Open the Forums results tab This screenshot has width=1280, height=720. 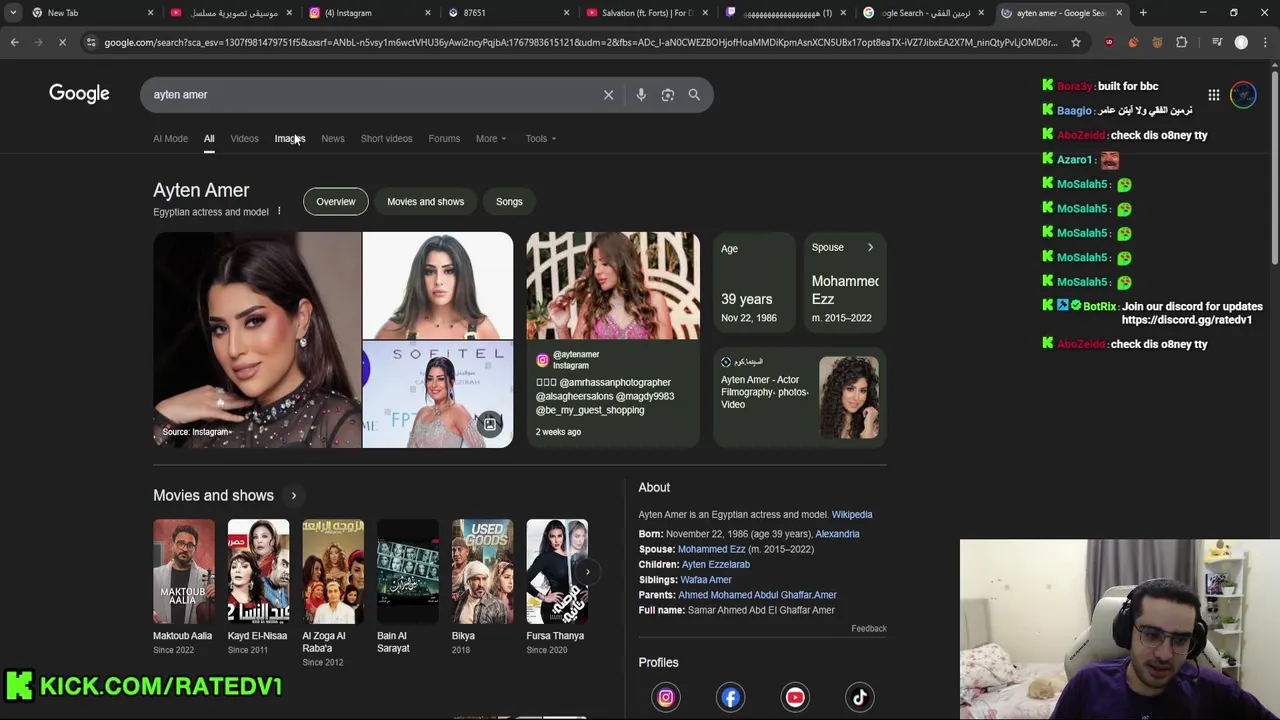click(x=444, y=139)
